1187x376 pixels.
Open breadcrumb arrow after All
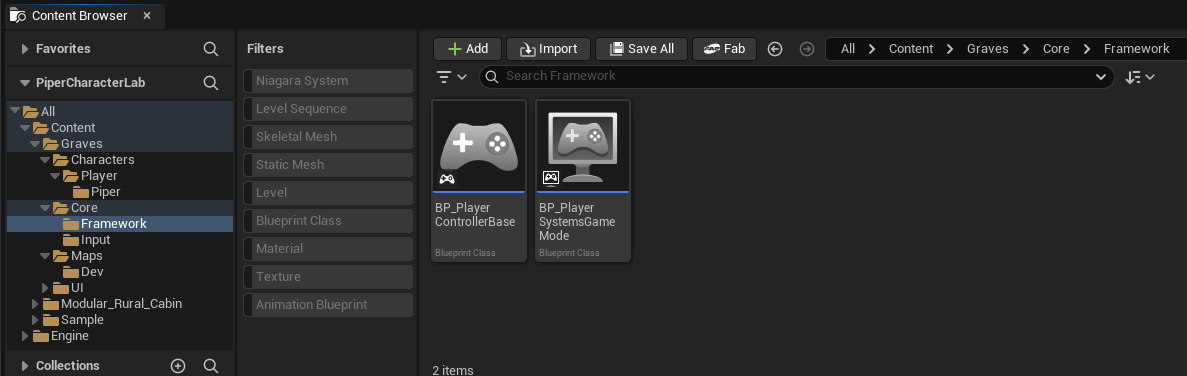click(x=872, y=49)
